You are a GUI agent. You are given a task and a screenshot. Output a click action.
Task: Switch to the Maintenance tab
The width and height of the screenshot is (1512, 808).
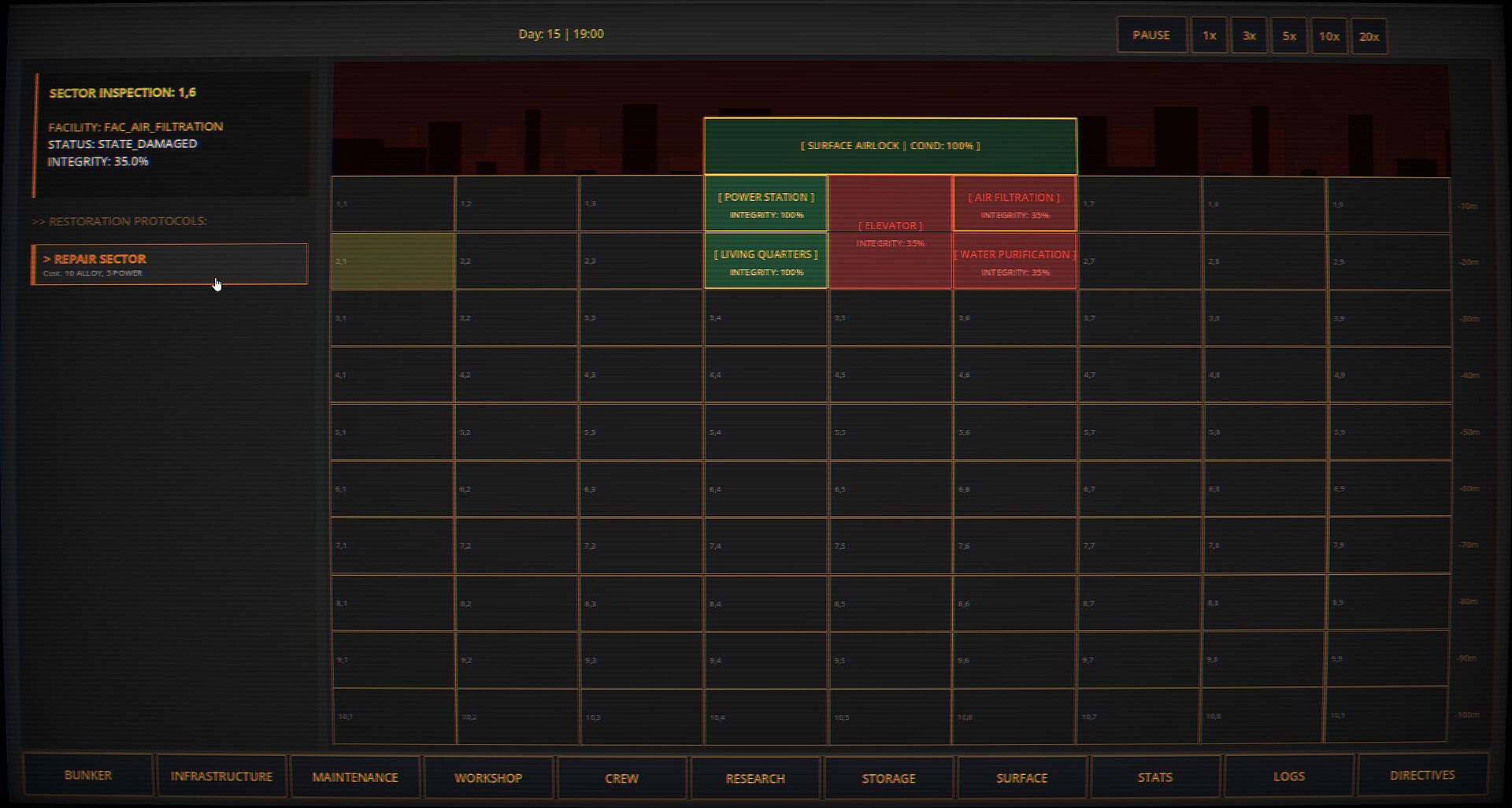[x=355, y=776]
